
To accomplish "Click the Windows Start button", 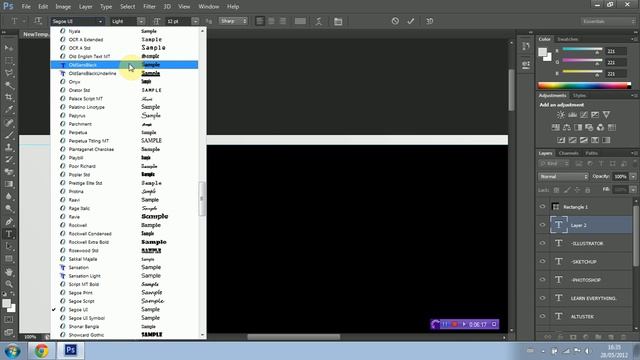I will pos(12,351).
